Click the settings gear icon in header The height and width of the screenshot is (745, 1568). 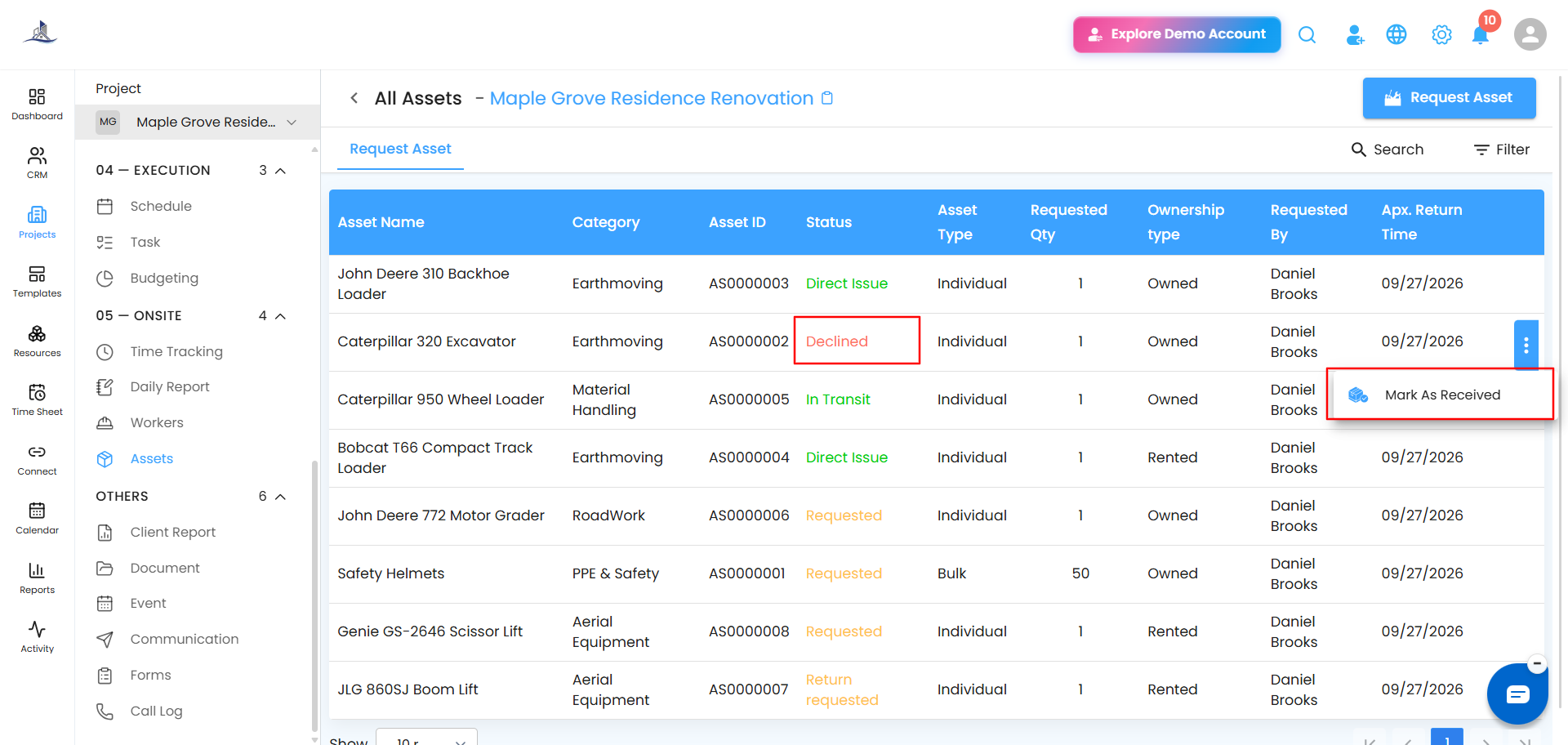point(1441,35)
